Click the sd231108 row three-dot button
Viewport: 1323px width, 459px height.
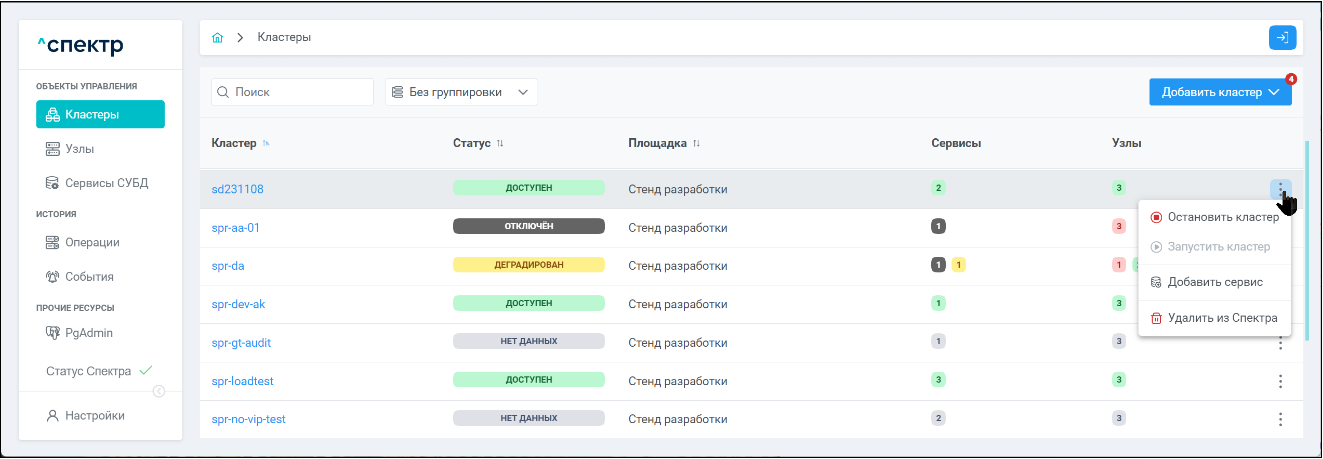point(1280,188)
